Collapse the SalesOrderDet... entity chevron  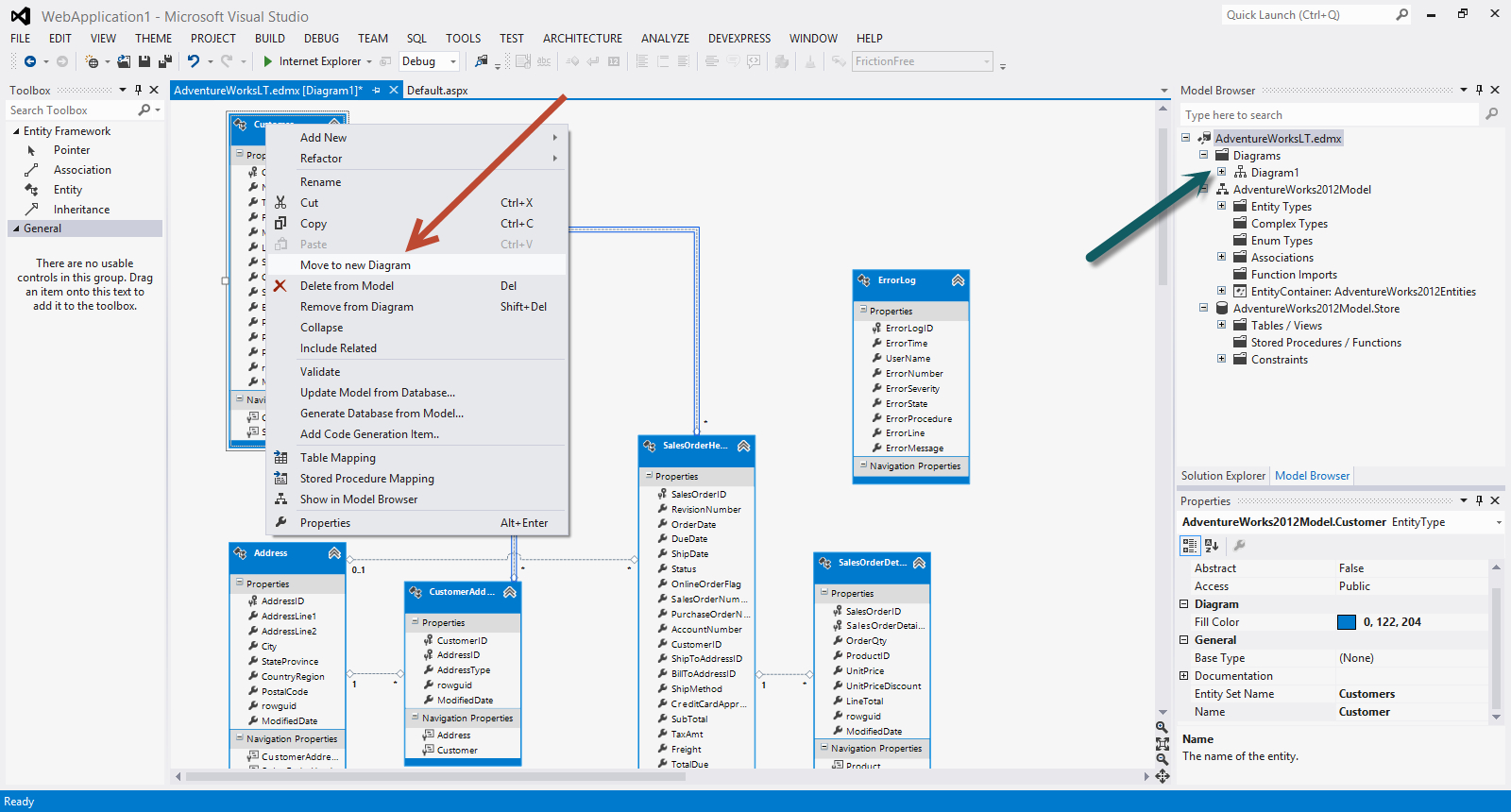point(919,563)
